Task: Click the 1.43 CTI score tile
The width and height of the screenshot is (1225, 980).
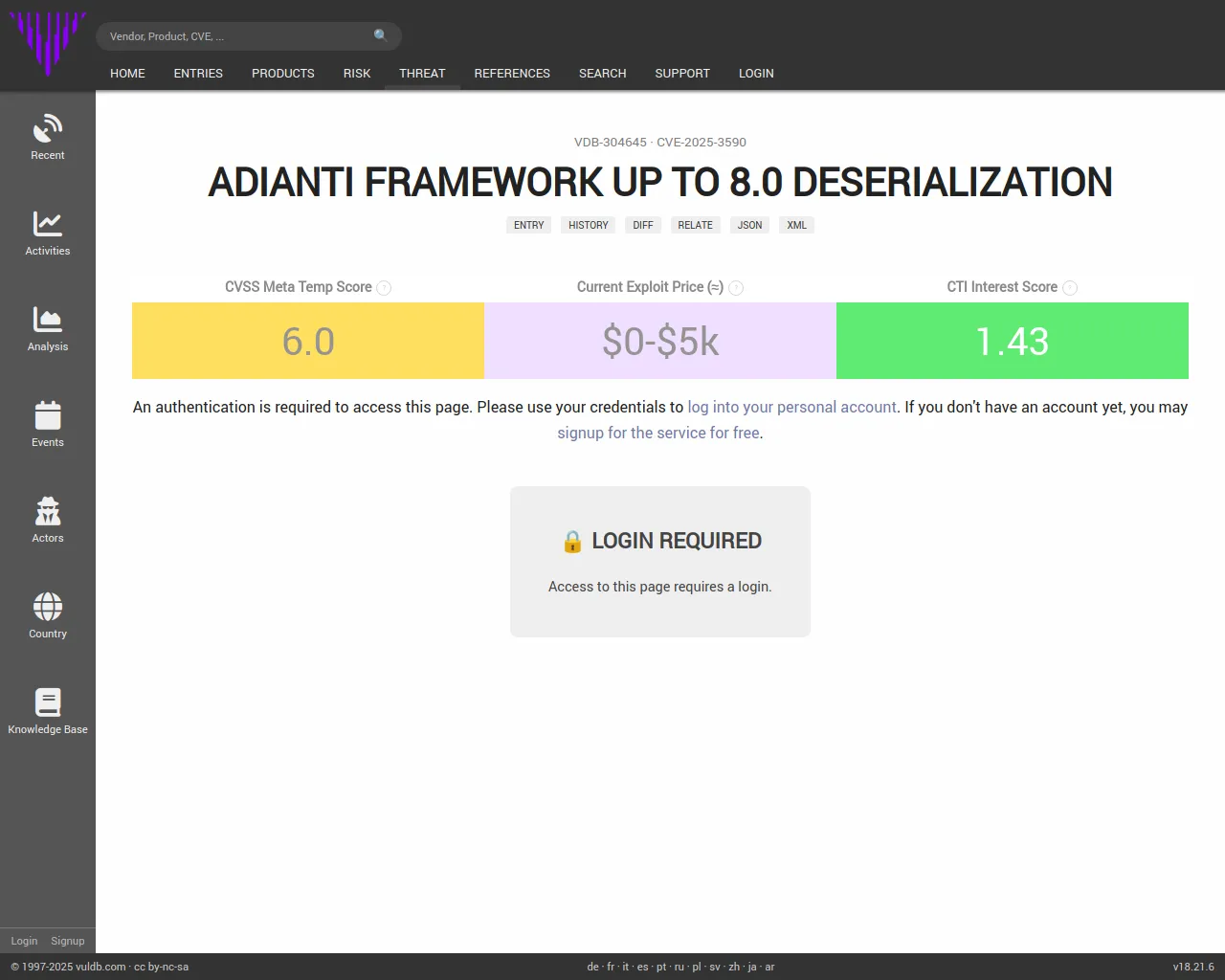Action: click(1013, 341)
